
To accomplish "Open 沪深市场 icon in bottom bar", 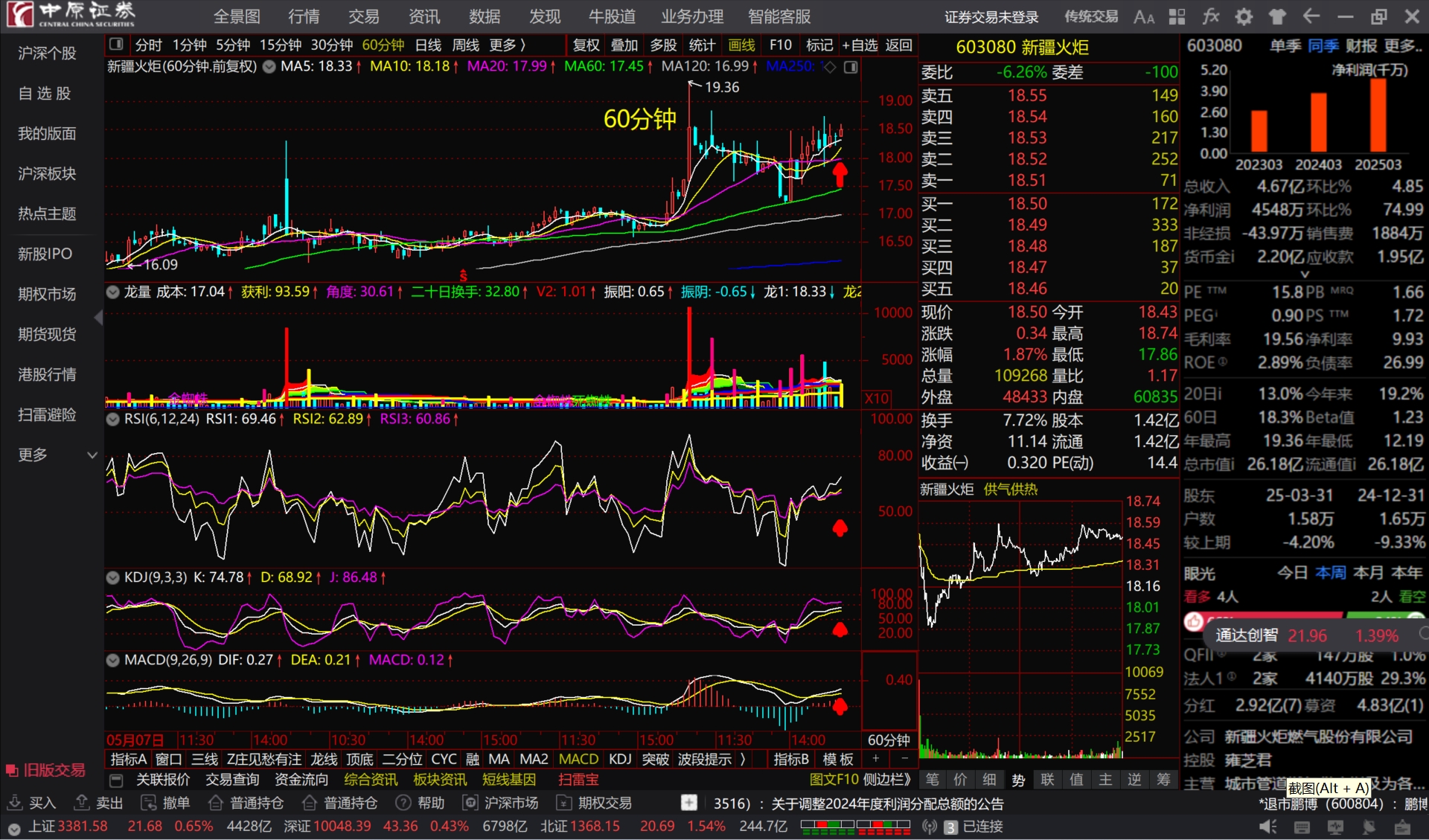I will (470, 803).
